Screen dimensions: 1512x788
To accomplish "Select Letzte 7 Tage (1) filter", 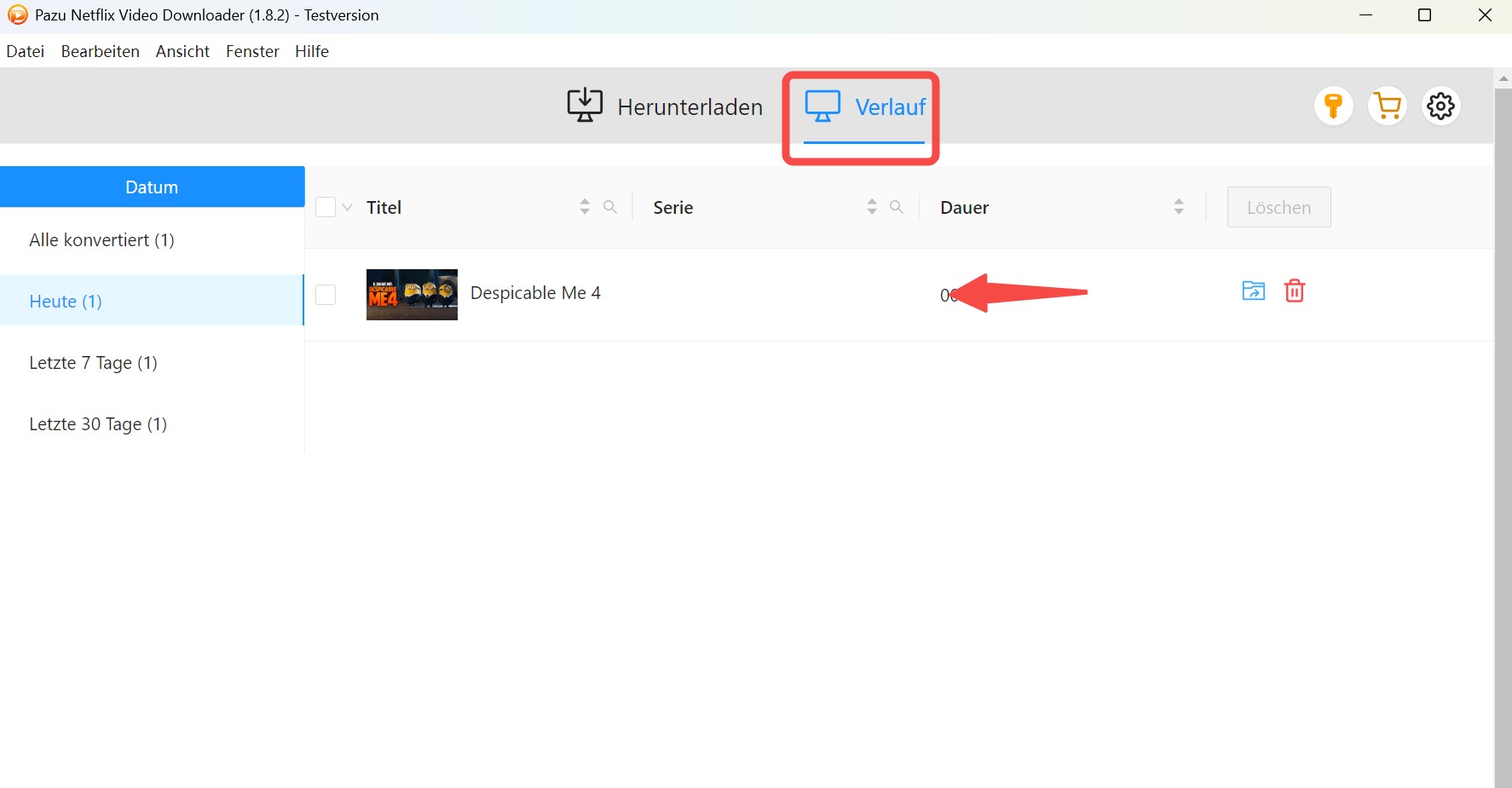I will tap(152, 363).
